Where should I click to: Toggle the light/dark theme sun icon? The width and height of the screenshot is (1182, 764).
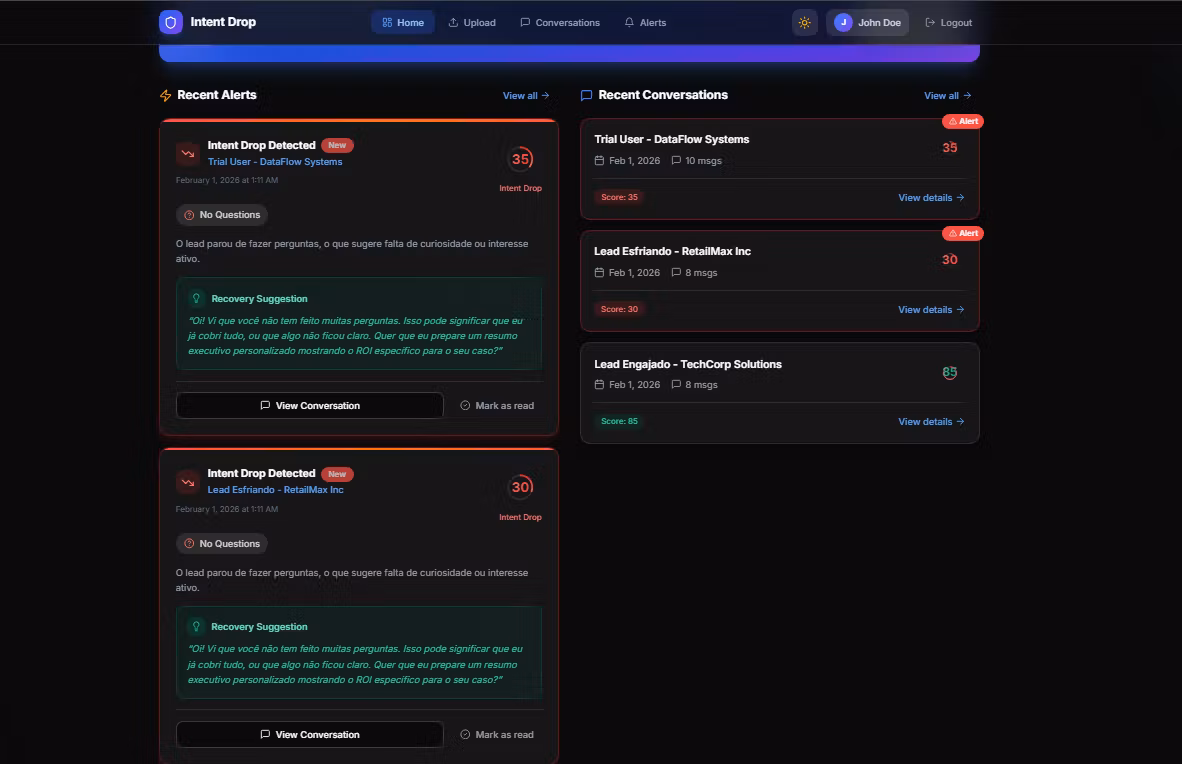pos(804,23)
